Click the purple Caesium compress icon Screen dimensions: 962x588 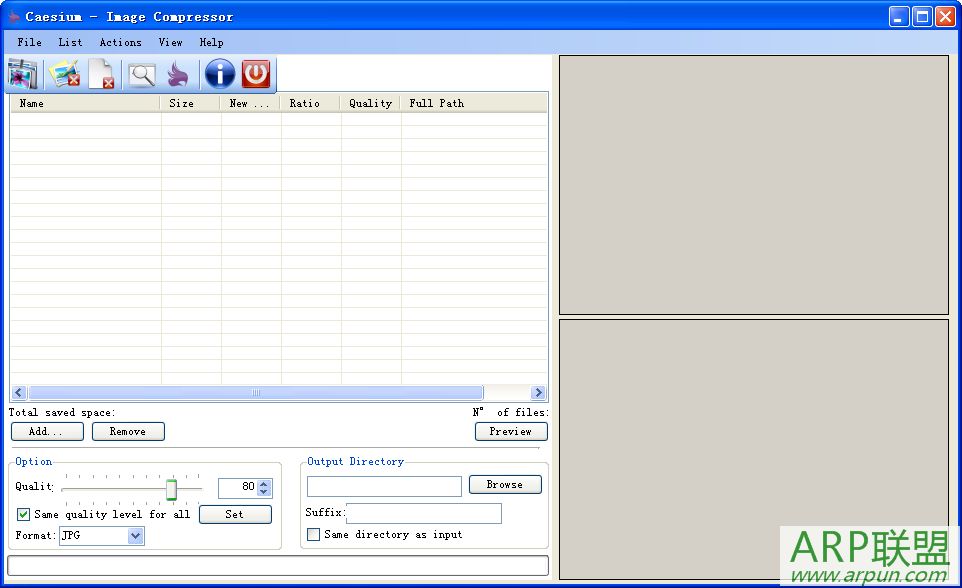click(x=178, y=74)
